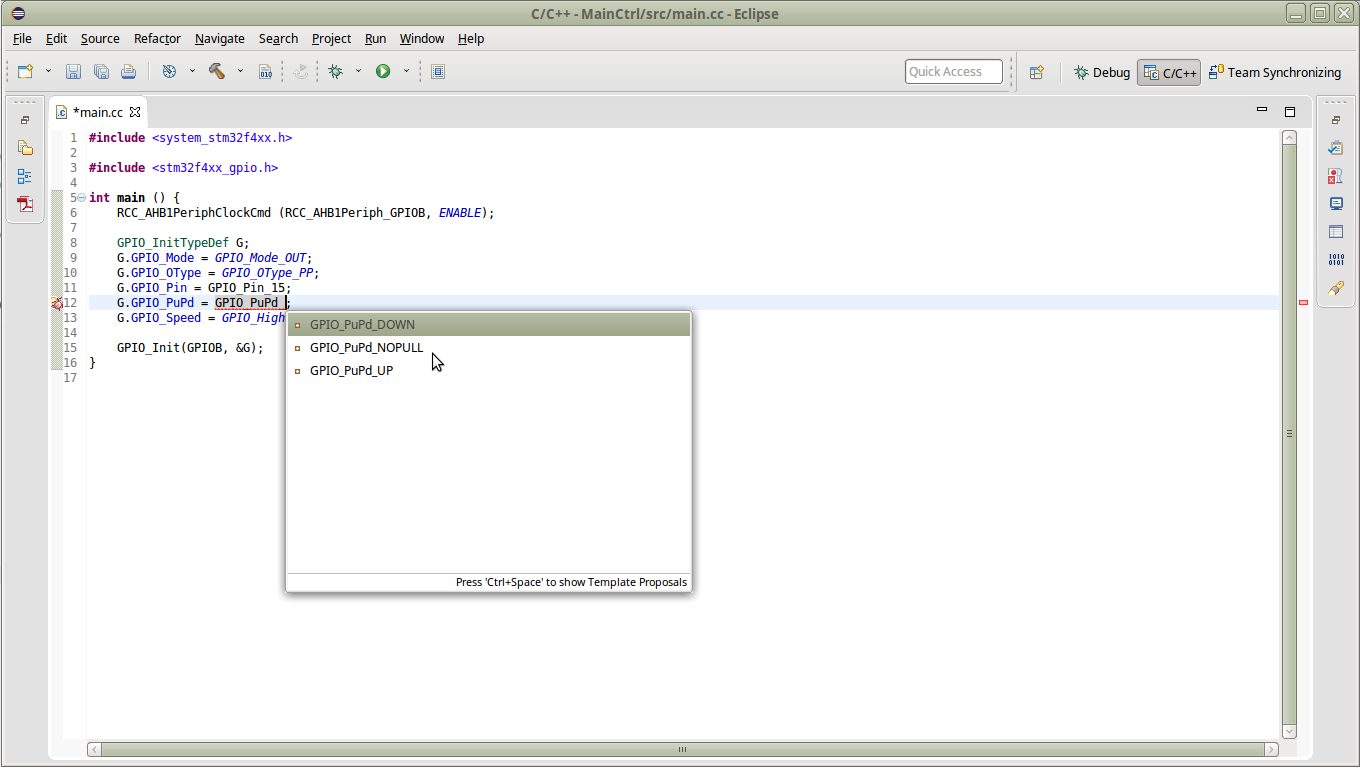Choose GPIO_PuPd_DOWN completion proposal
1360x768 pixels.
pyautogui.click(x=488, y=324)
